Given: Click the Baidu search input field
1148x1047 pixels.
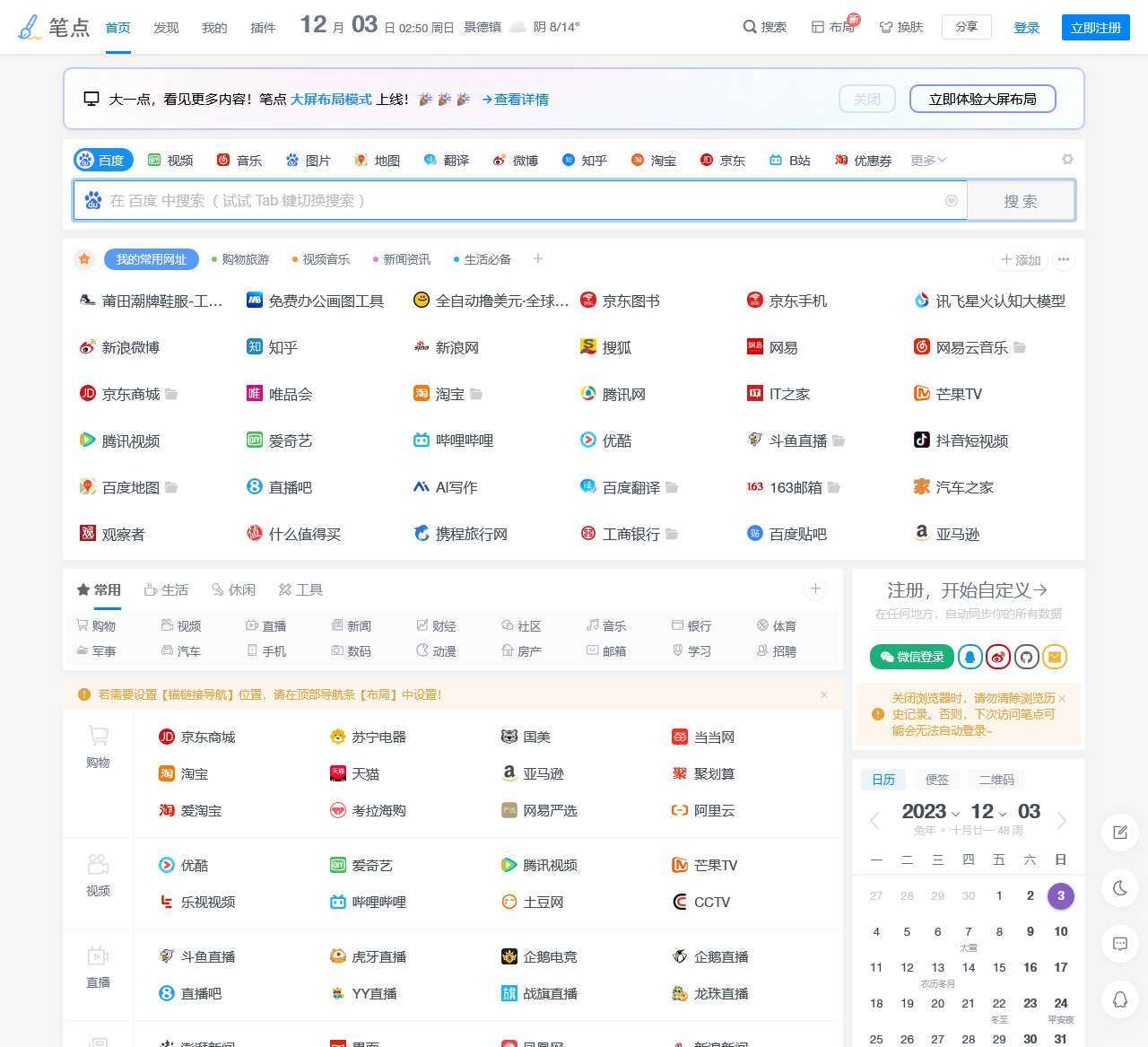Looking at the screenshot, I should pos(520,201).
